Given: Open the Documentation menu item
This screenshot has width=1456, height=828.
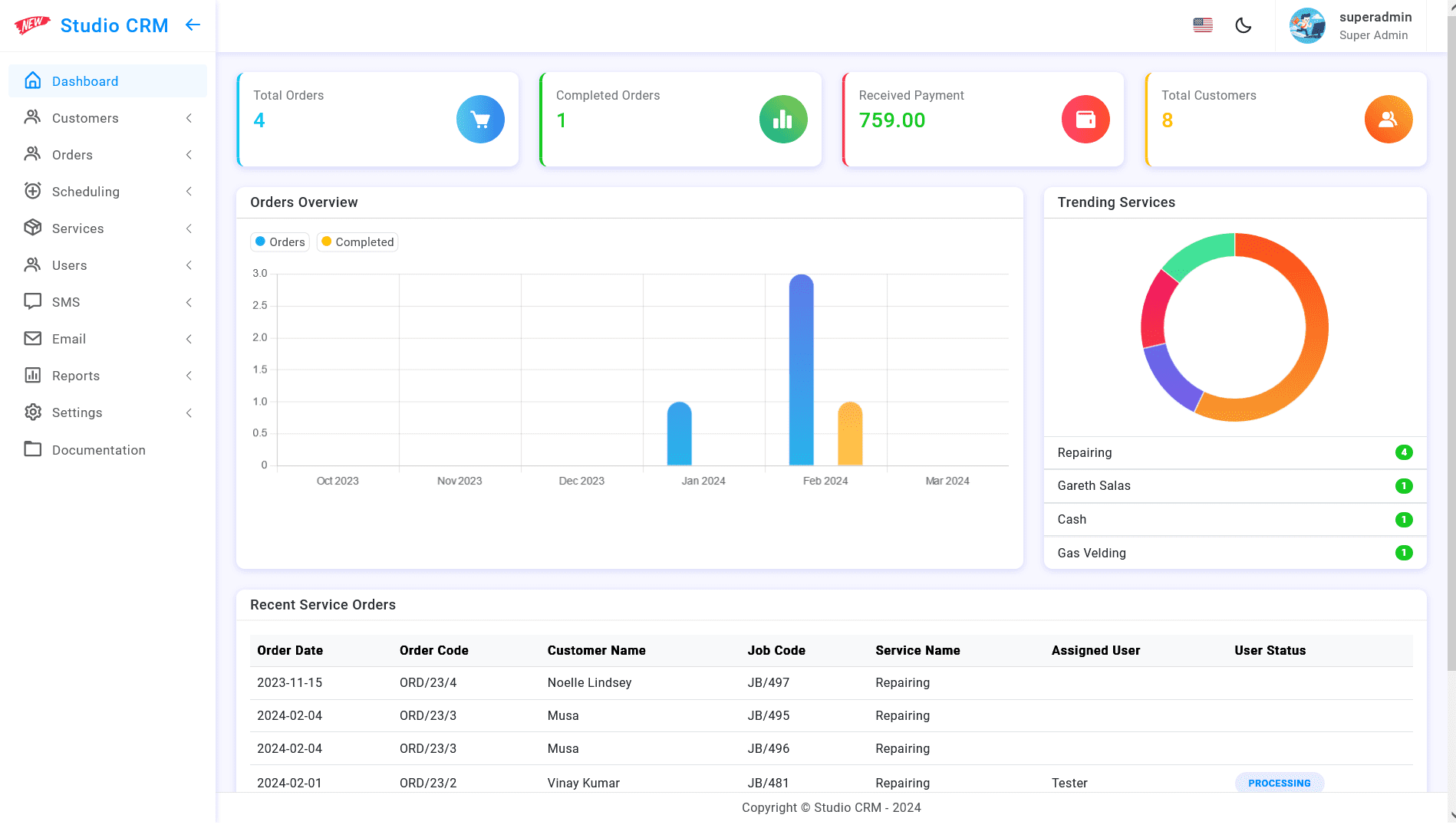Looking at the screenshot, I should pyautogui.click(x=98, y=449).
